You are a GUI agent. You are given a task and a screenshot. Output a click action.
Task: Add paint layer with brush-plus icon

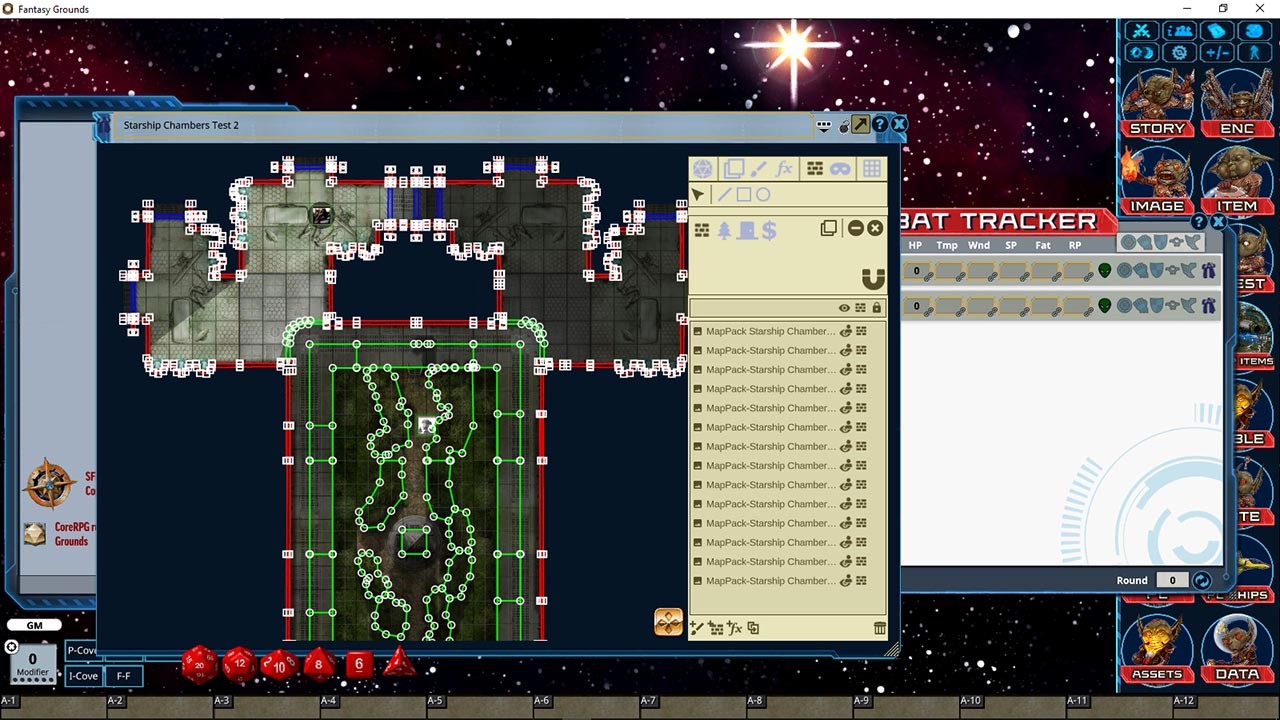(697, 628)
